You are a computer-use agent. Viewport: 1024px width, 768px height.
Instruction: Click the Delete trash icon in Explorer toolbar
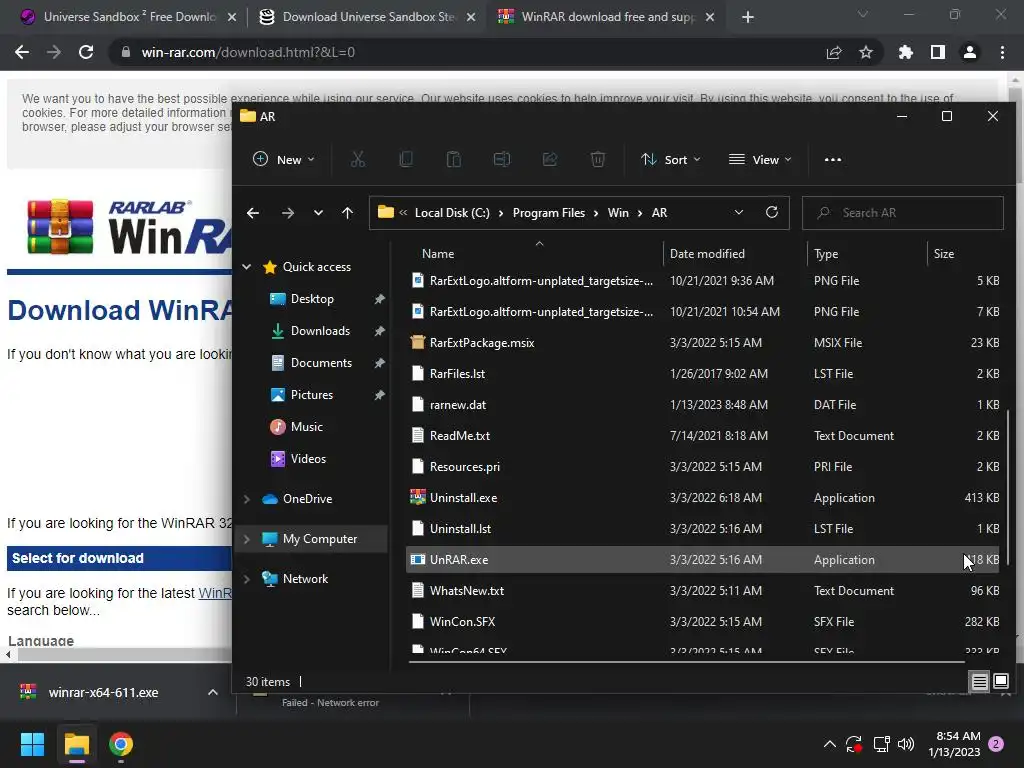tap(598, 159)
